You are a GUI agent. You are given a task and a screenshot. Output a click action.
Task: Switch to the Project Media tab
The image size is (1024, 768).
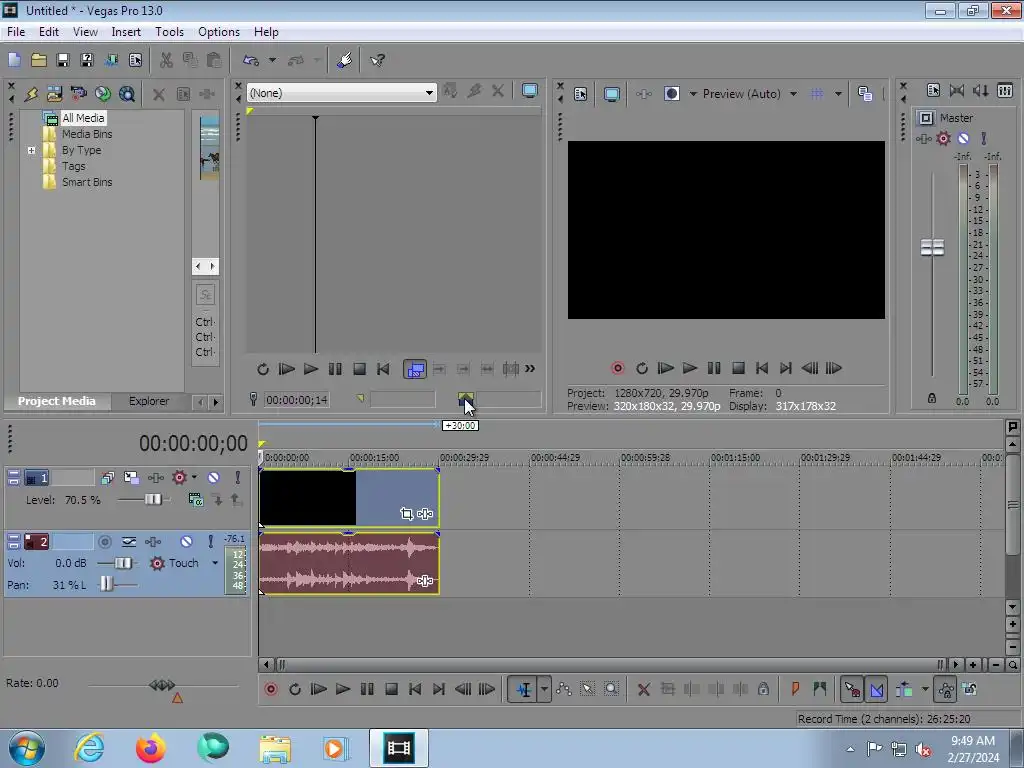pos(56,401)
